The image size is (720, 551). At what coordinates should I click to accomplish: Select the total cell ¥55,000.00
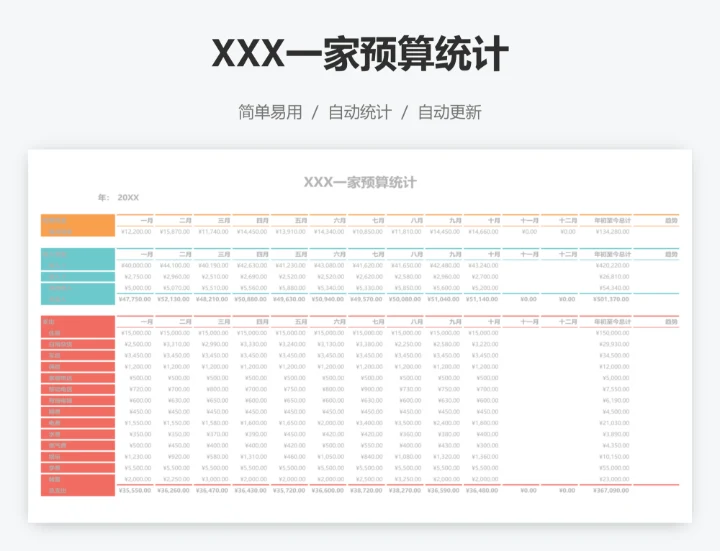pyautogui.click(x=614, y=468)
